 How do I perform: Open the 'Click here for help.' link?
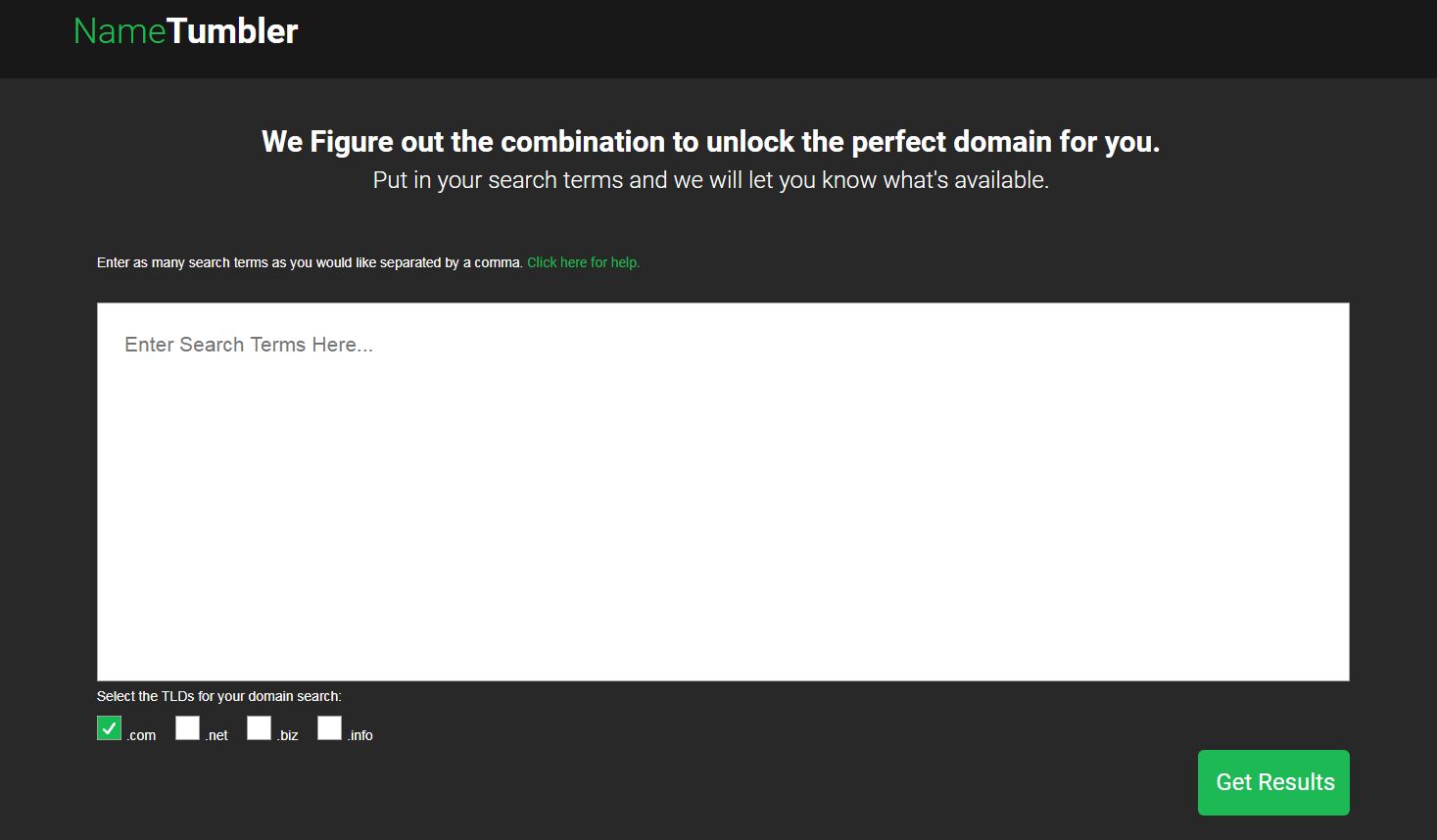tap(584, 262)
